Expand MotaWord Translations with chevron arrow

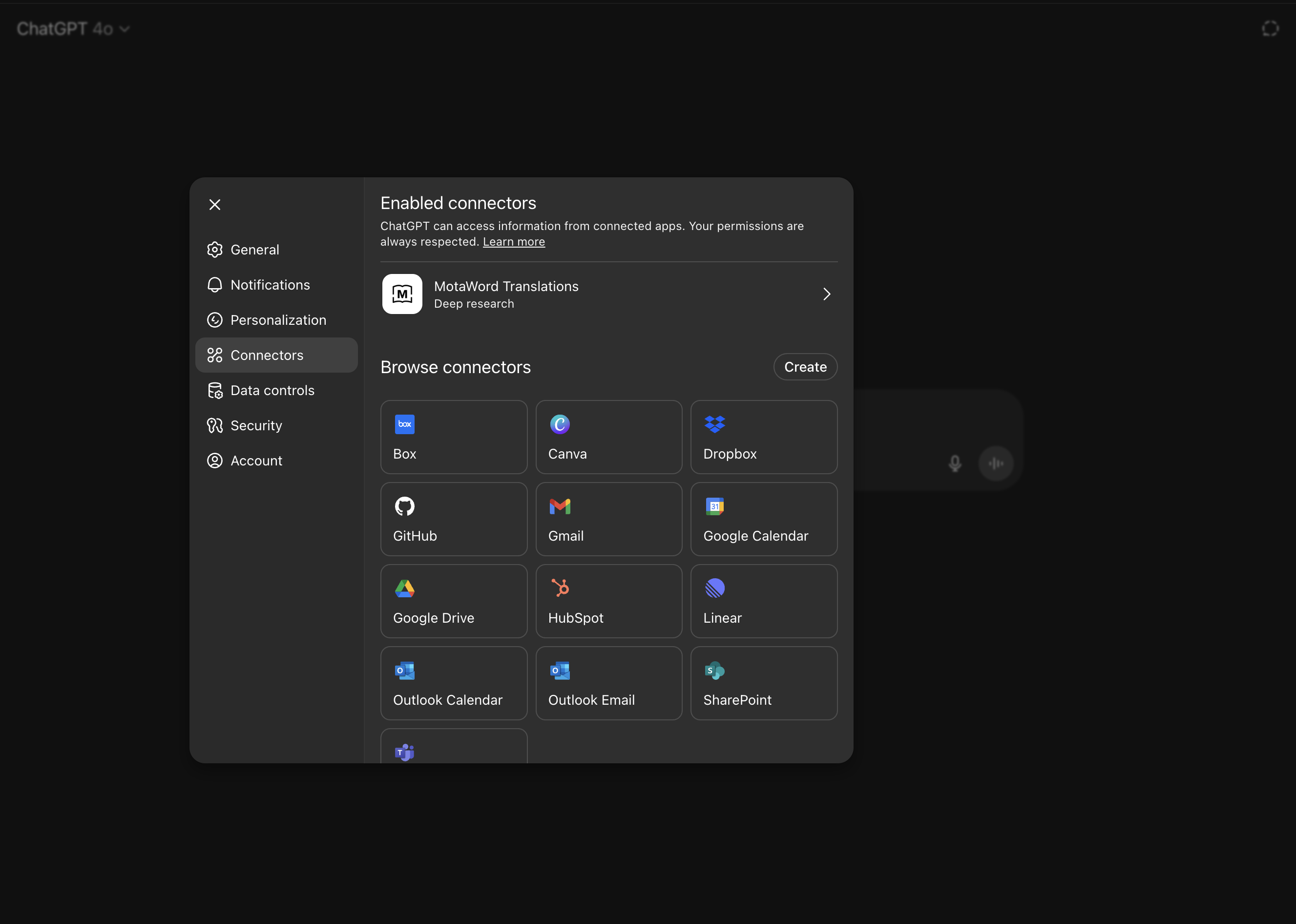pos(827,294)
